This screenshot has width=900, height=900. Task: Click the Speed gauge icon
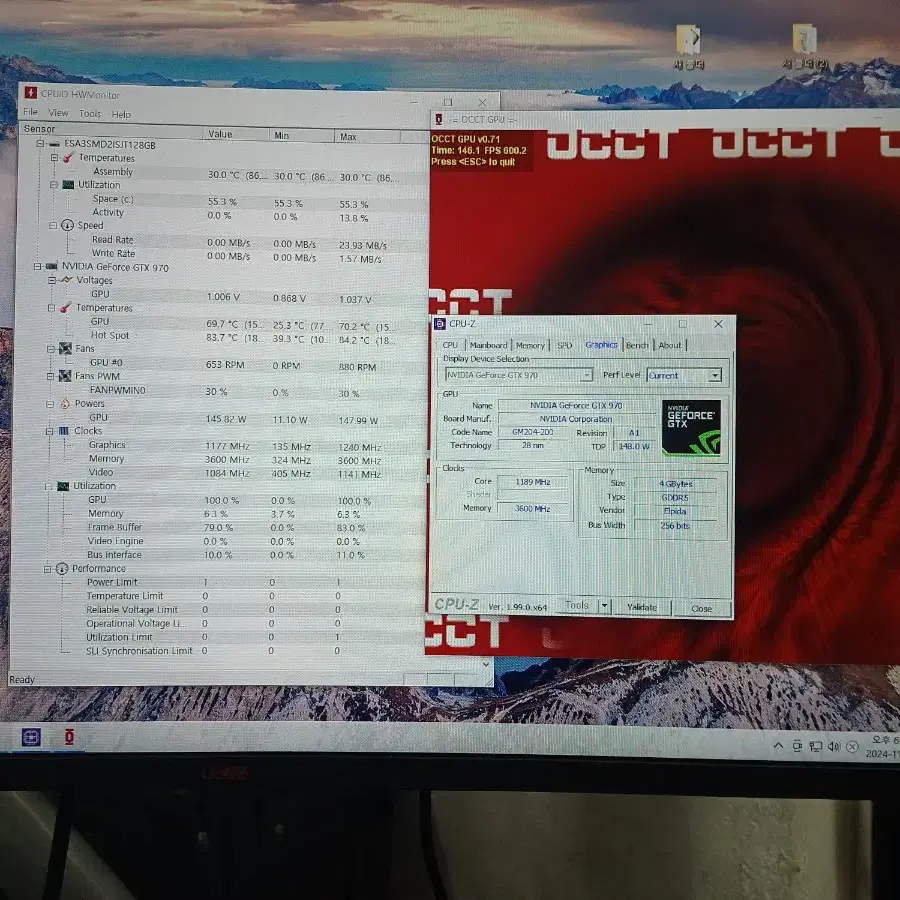coord(67,225)
